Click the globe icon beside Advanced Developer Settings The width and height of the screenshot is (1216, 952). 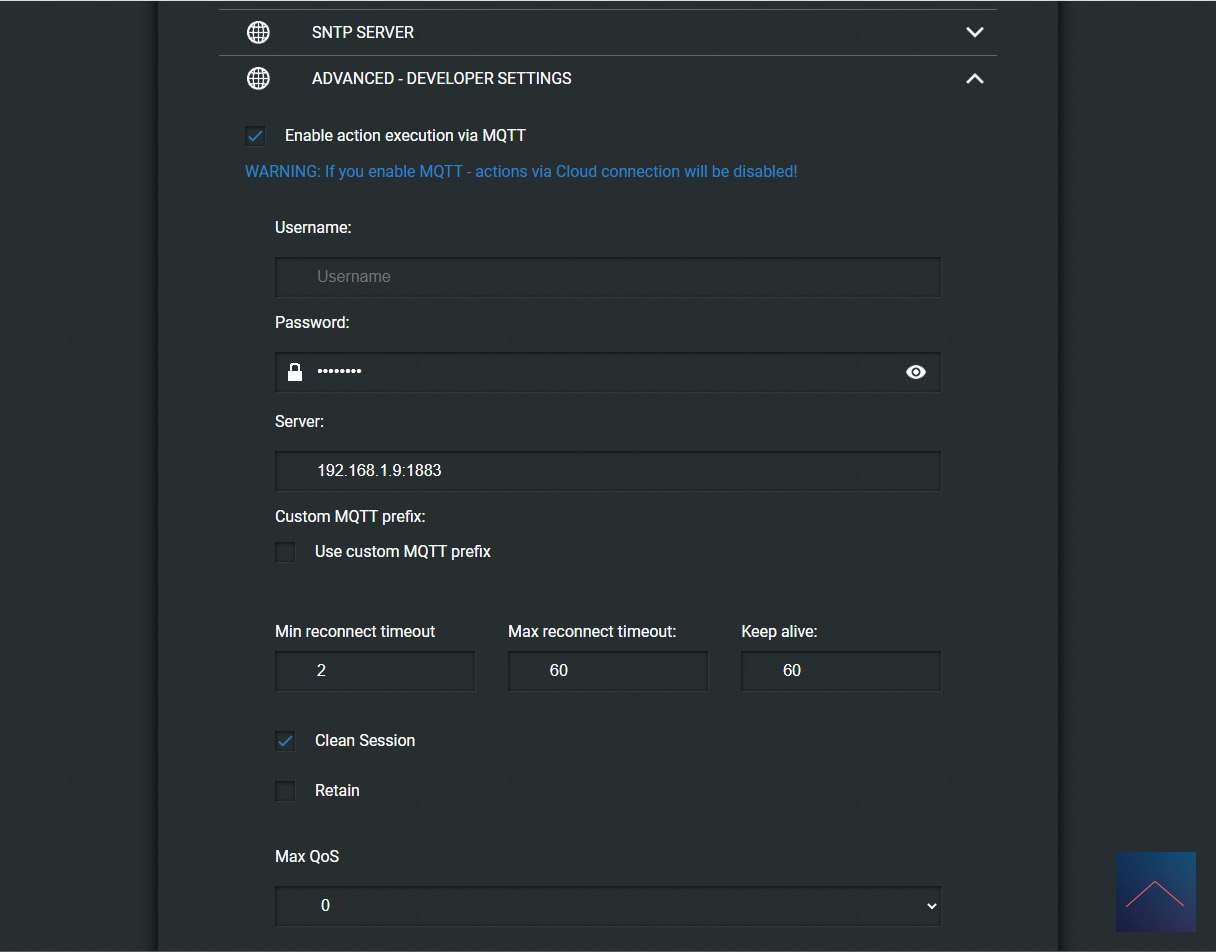pos(258,78)
